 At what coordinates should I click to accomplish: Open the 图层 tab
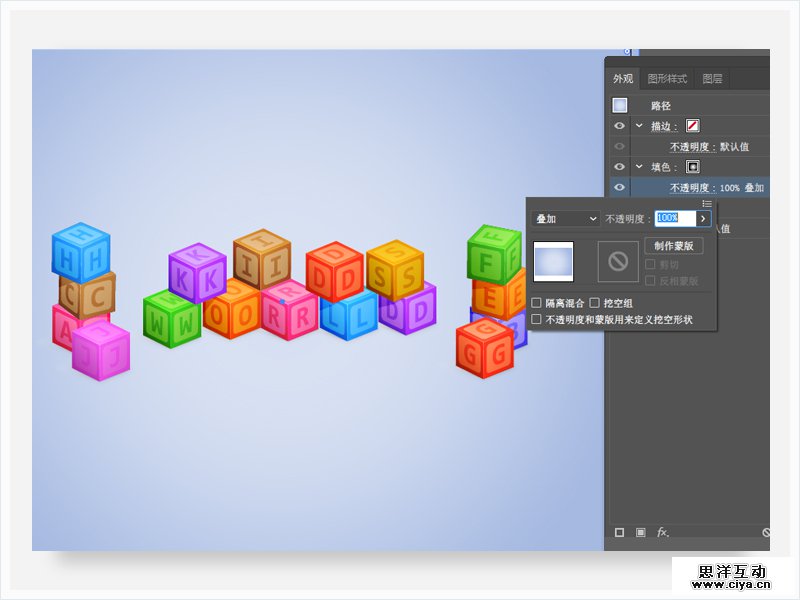pyautogui.click(x=712, y=79)
